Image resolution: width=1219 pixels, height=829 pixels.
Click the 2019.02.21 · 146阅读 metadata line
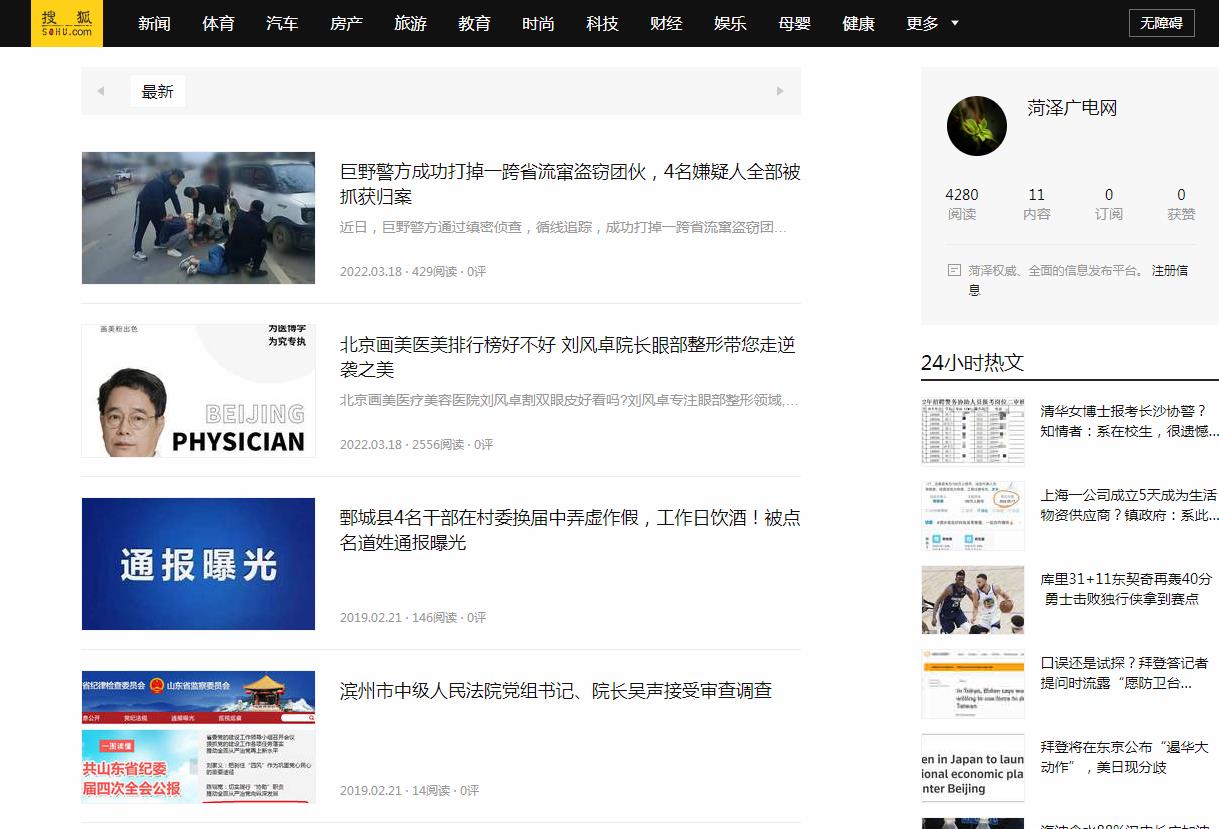(413, 617)
